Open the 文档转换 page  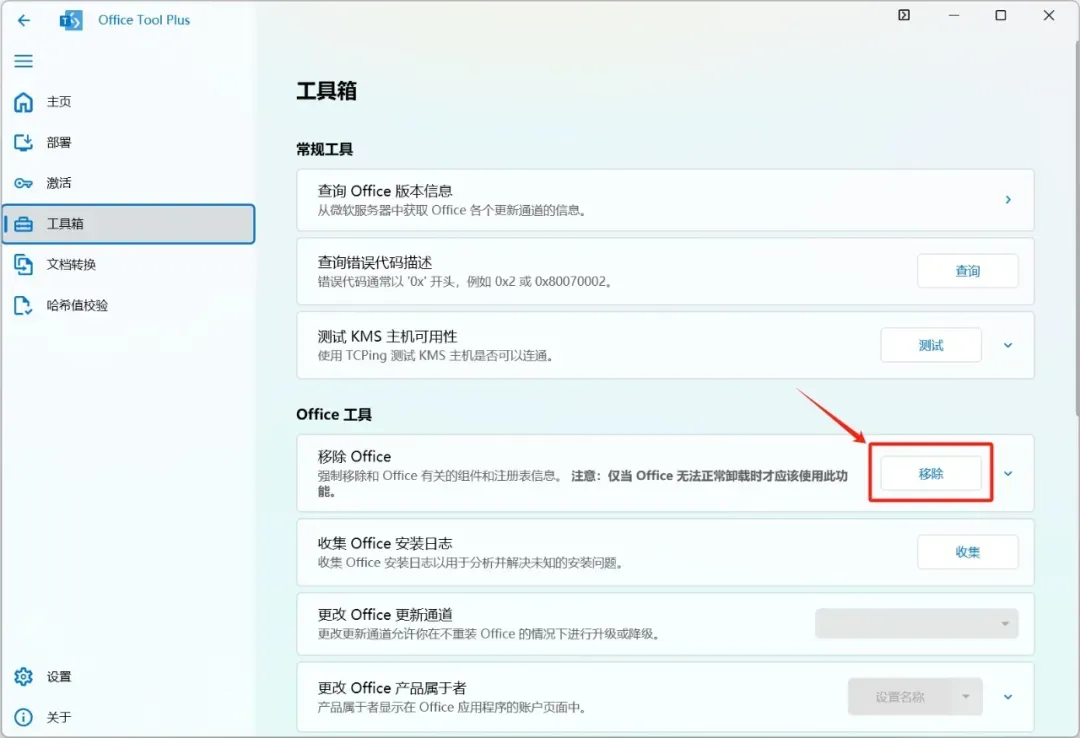[x=128, y=265]
